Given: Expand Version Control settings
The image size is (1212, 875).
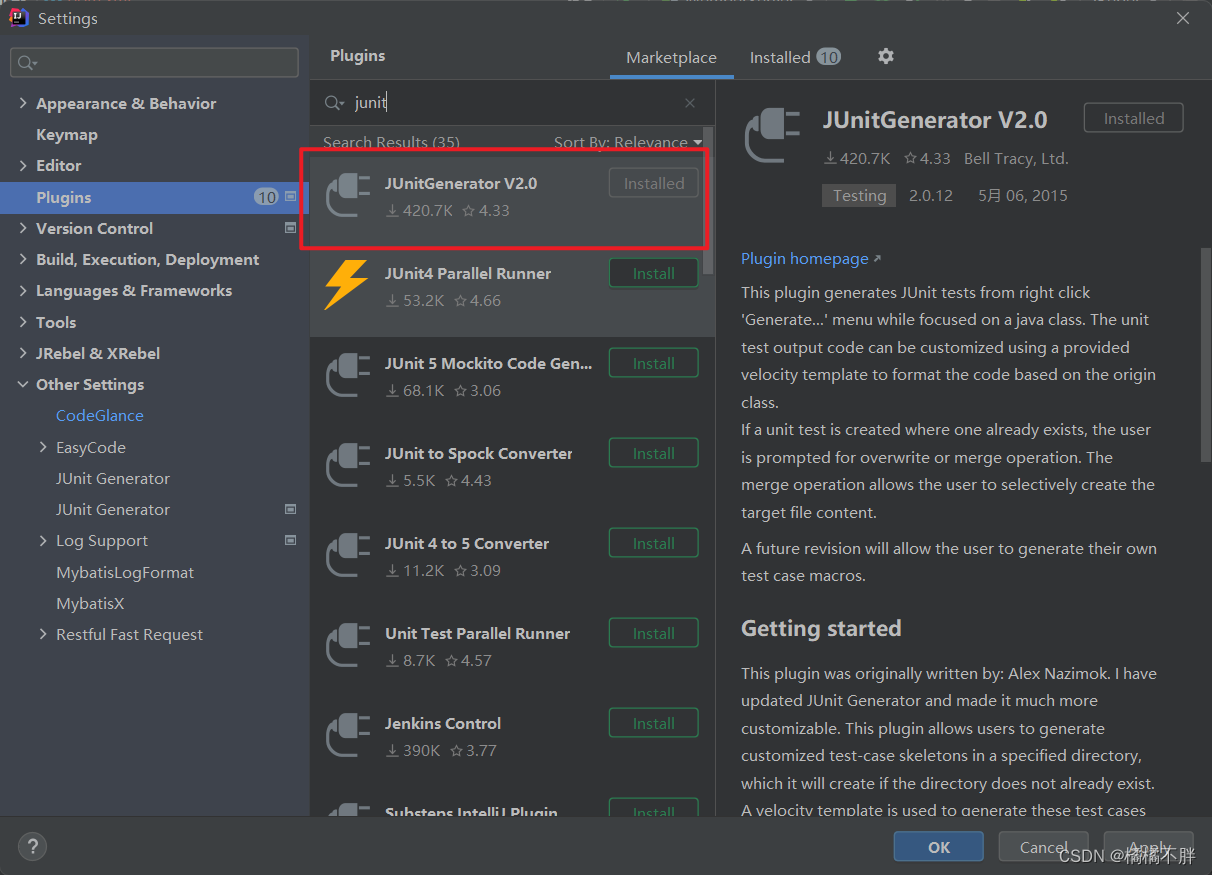Looking at the screenshot, I should pyautogui.click(x=23, y=228).
